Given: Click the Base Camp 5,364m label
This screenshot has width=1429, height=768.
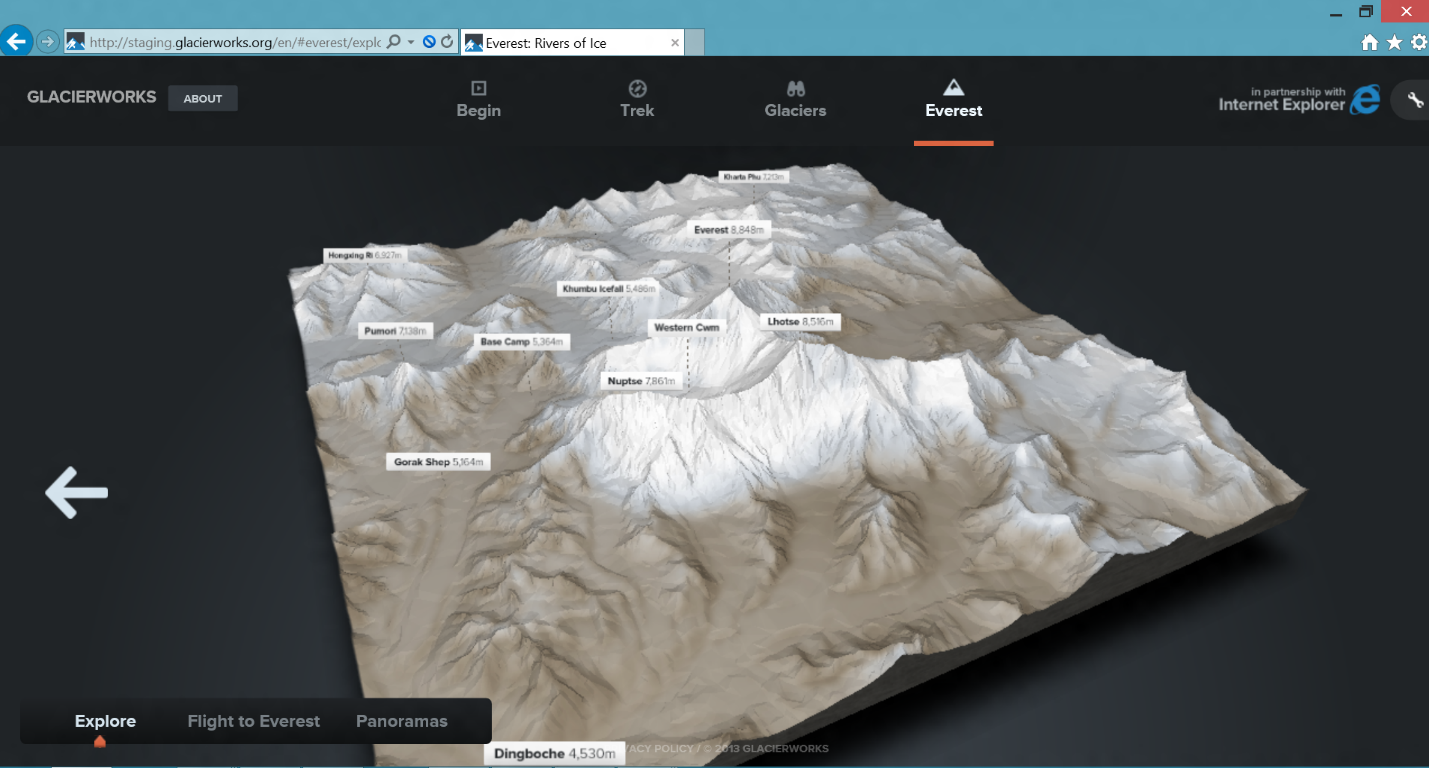Looking at the screenshot, I should pyautogui.click(x=522, y=342).
